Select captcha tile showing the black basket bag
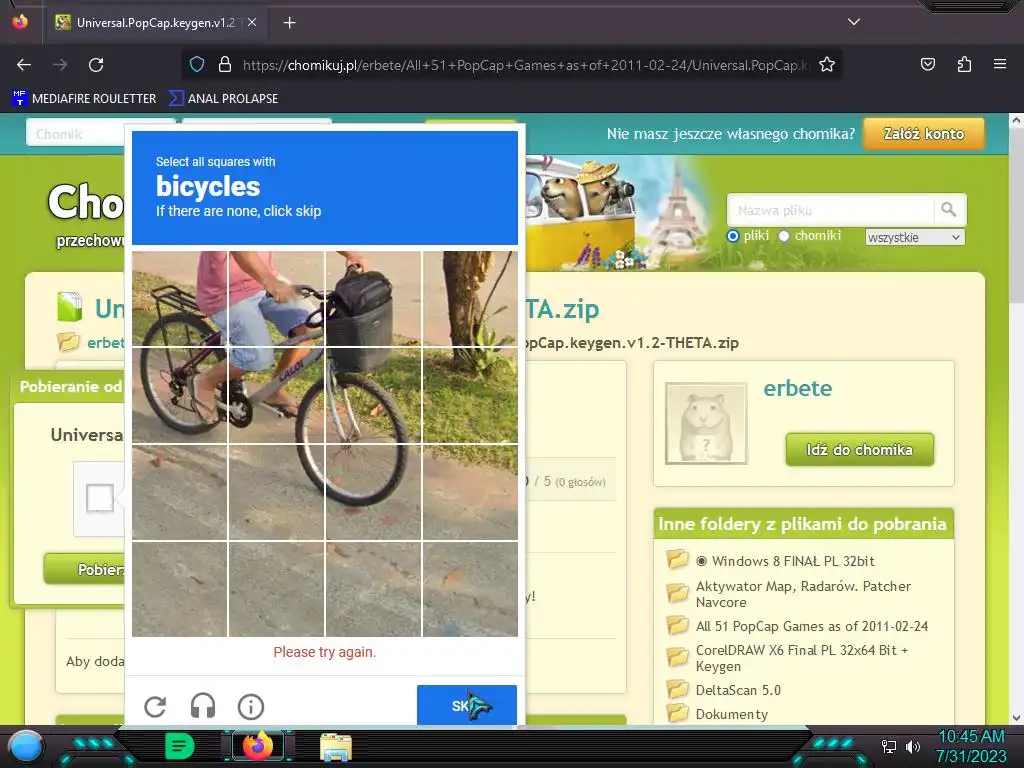Image resolution: width=1024 pixels, height=768 pixels. (x=373, y=298)
